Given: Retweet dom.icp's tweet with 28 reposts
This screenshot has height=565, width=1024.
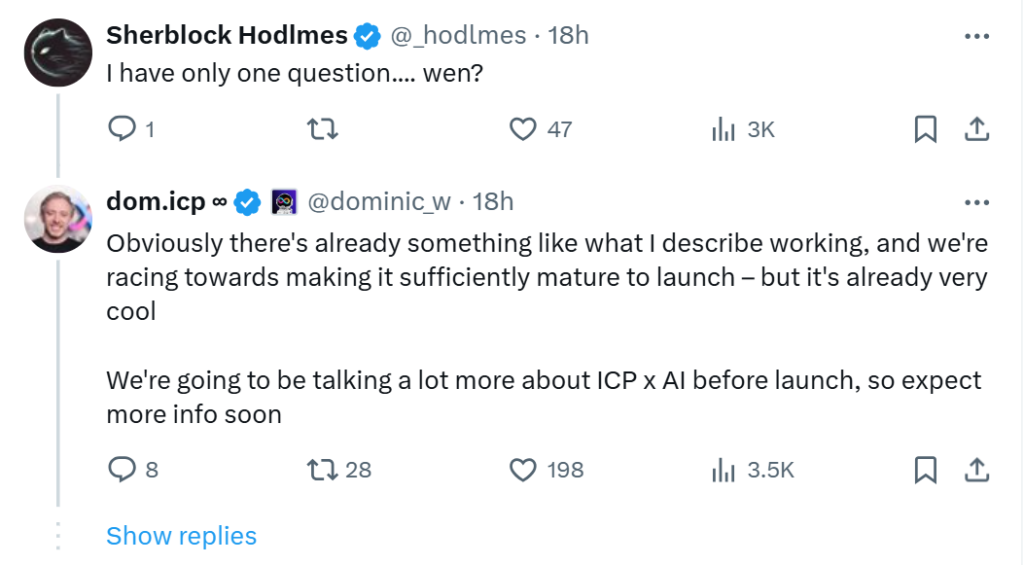Looking at the screenshot, I should [x=323, y=469].
